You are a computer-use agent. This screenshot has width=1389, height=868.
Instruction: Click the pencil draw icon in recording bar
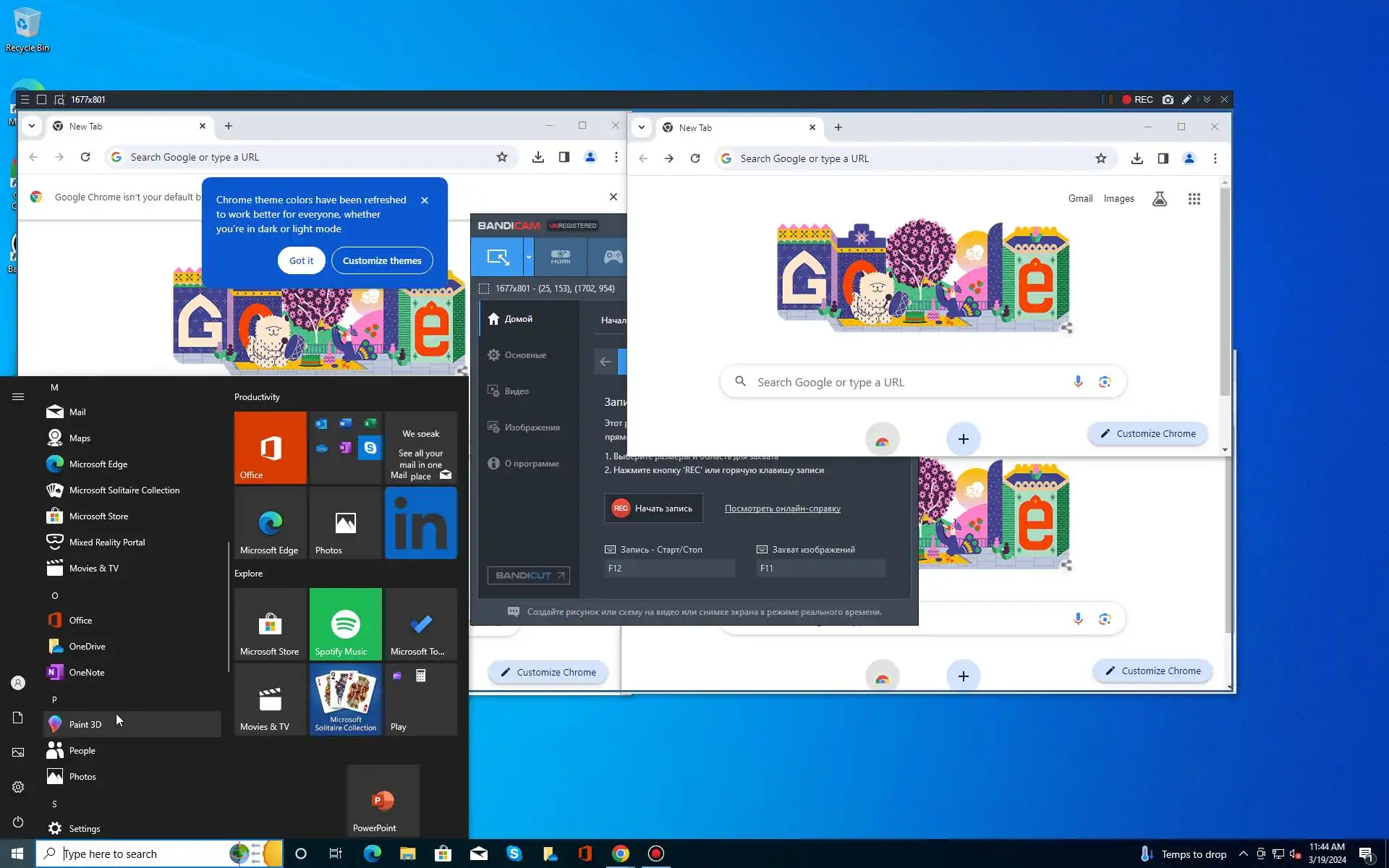coord(1186,100)
